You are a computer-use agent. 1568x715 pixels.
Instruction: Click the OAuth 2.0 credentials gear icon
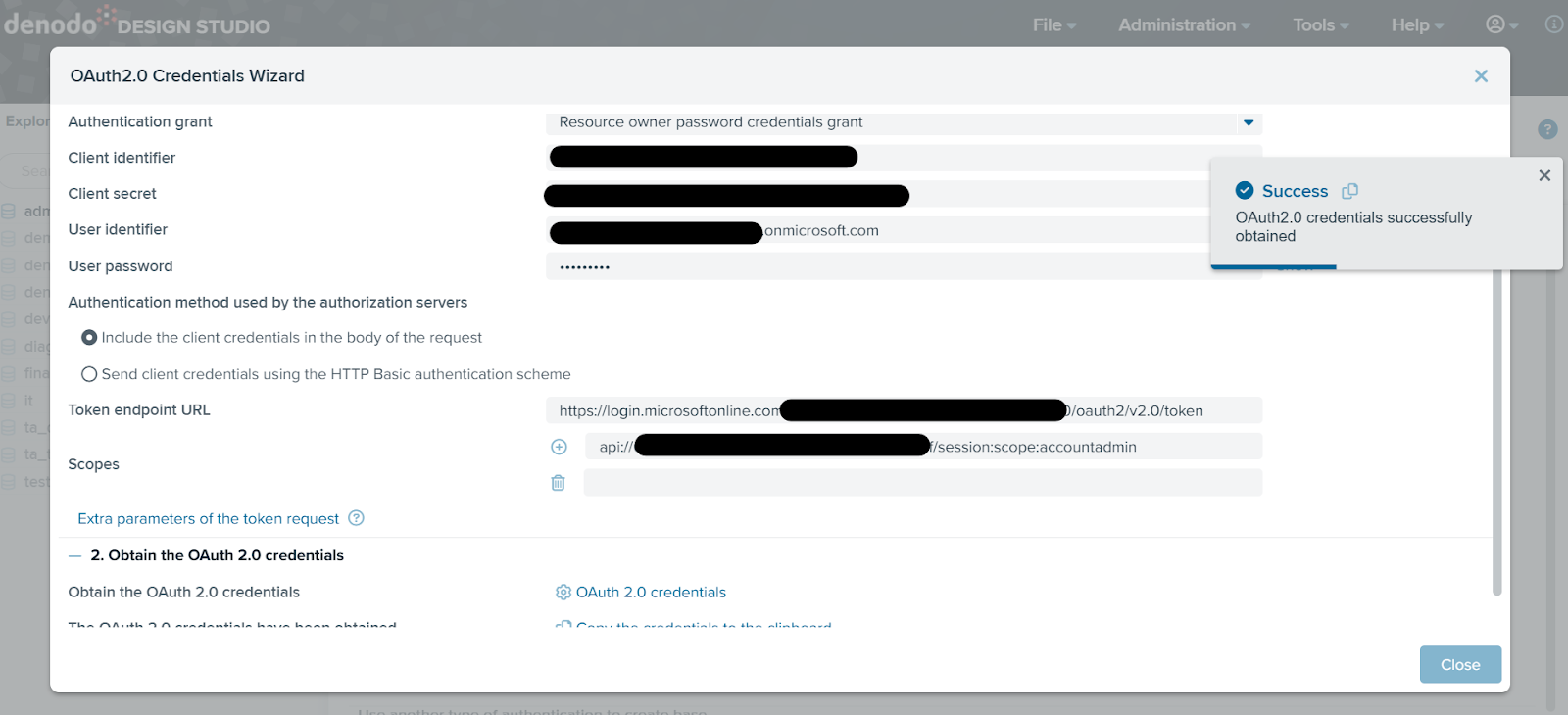(563, 592)
